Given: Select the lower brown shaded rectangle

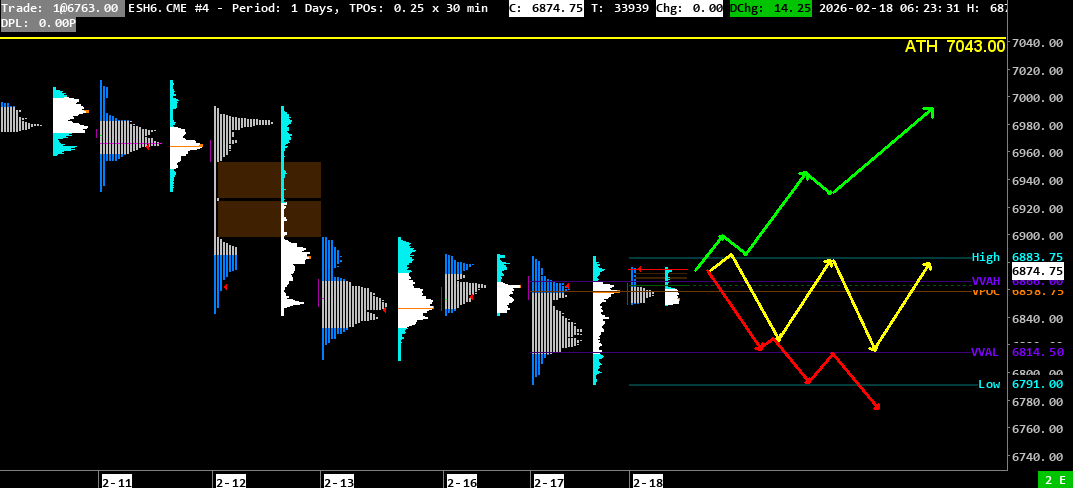Looking at the screenshot, I should 269,219.
